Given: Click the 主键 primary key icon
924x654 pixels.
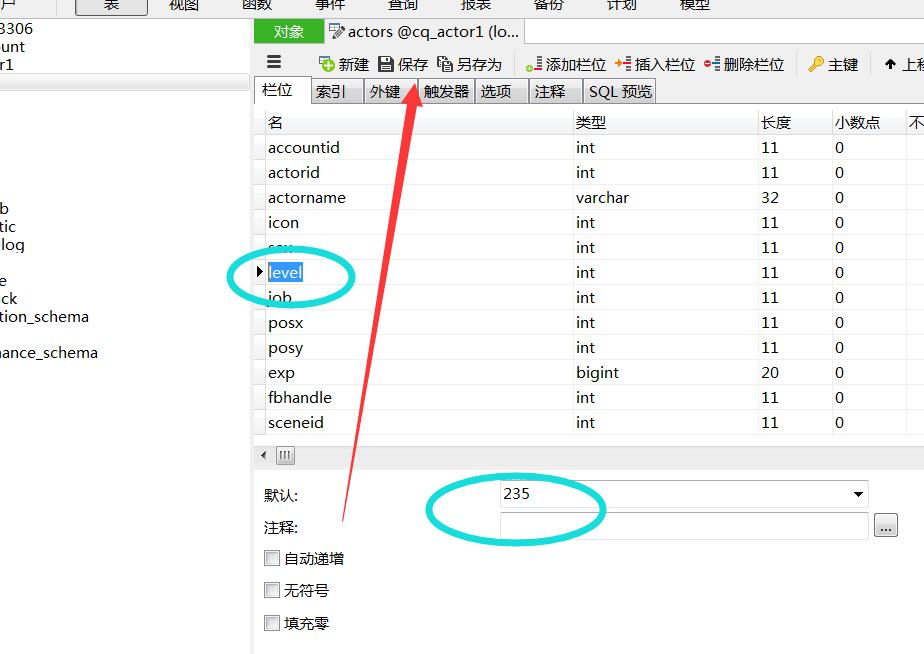Looking at the screenshot, I should 816,64.
